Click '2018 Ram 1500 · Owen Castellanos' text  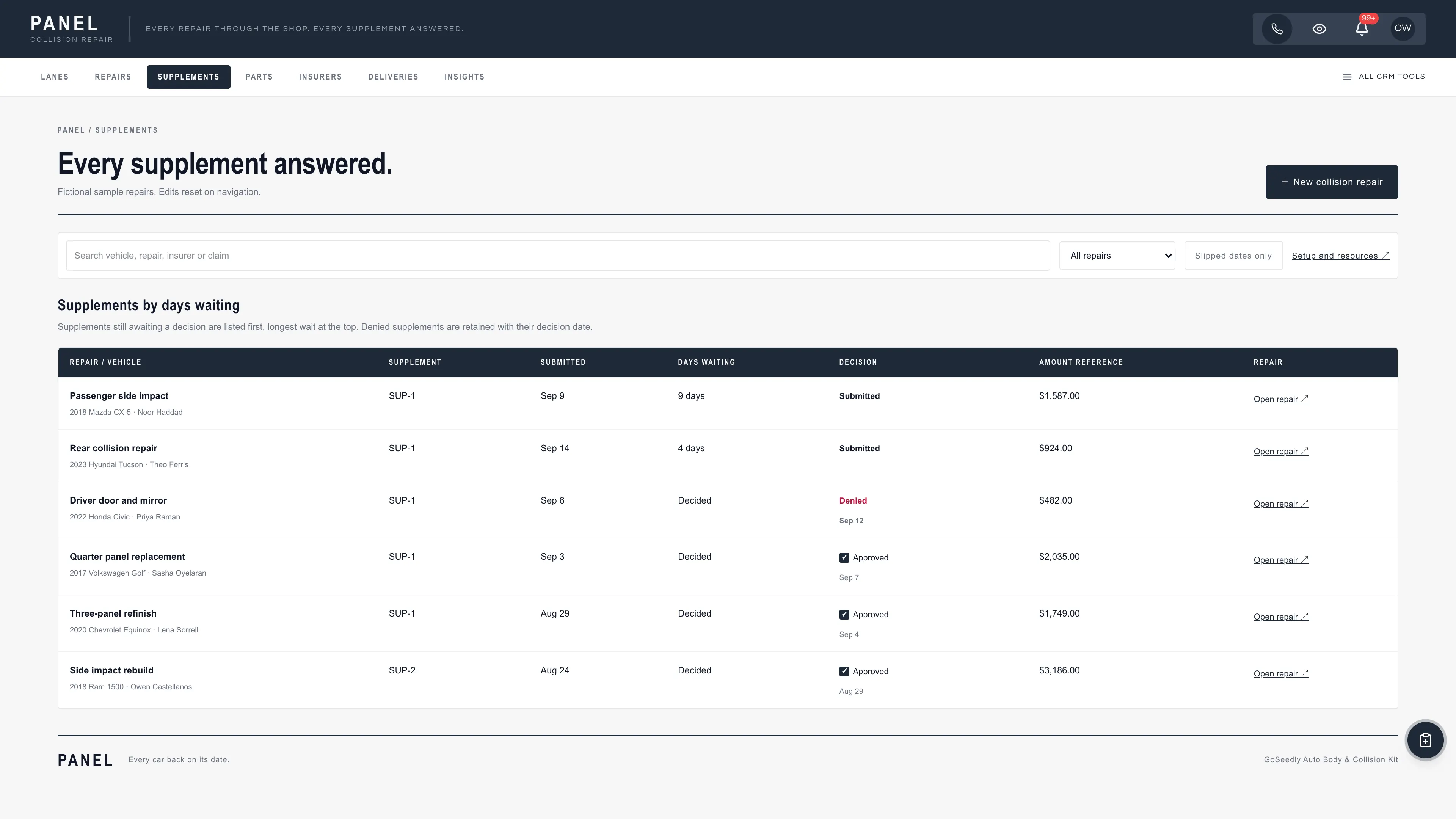[x=130, y=687]
